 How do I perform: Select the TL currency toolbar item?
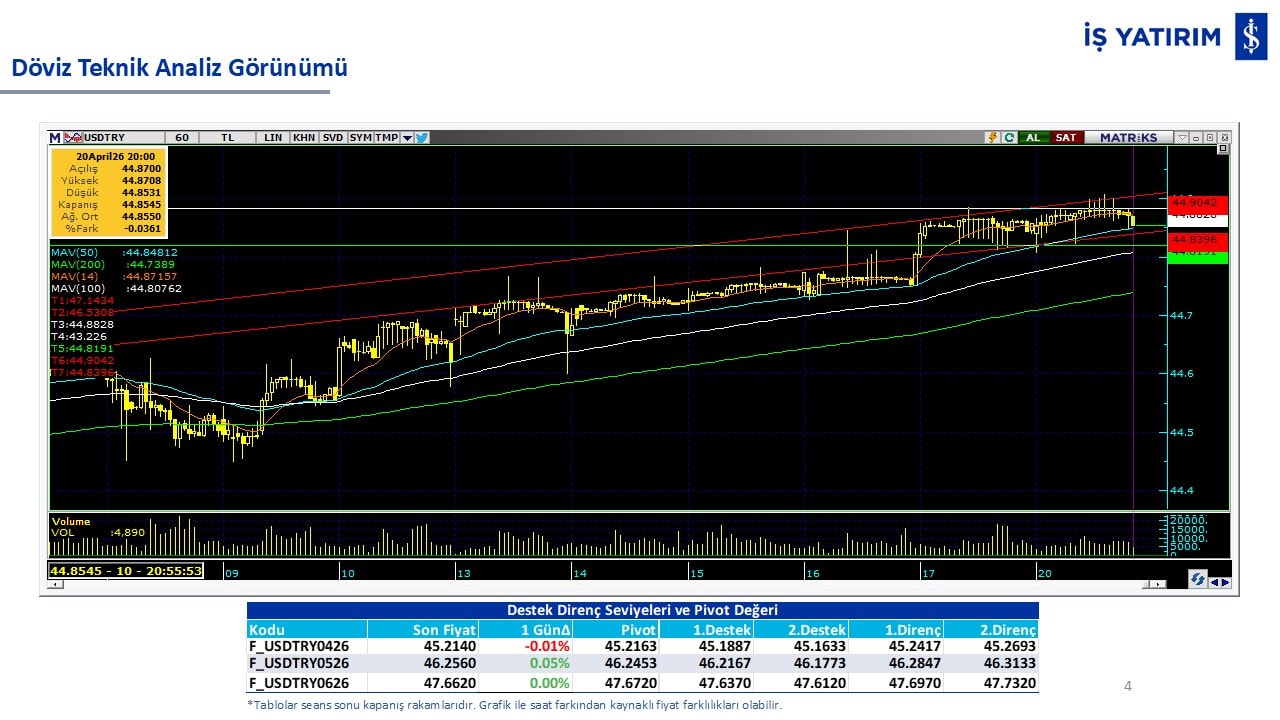point(227,137)
